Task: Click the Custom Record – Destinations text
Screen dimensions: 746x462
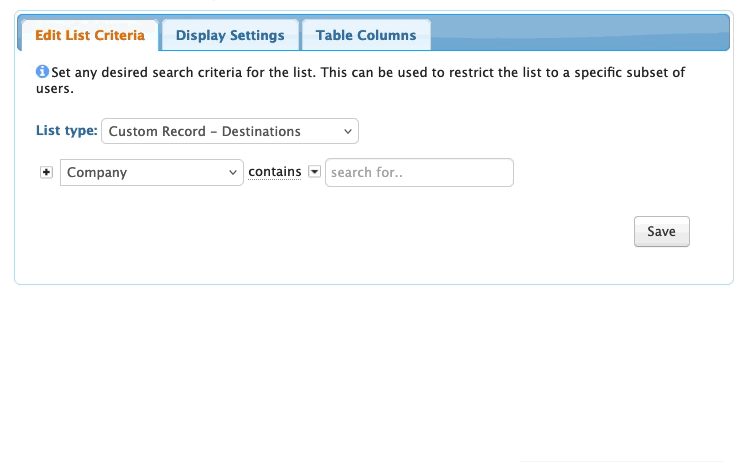Action: point(204,131)
